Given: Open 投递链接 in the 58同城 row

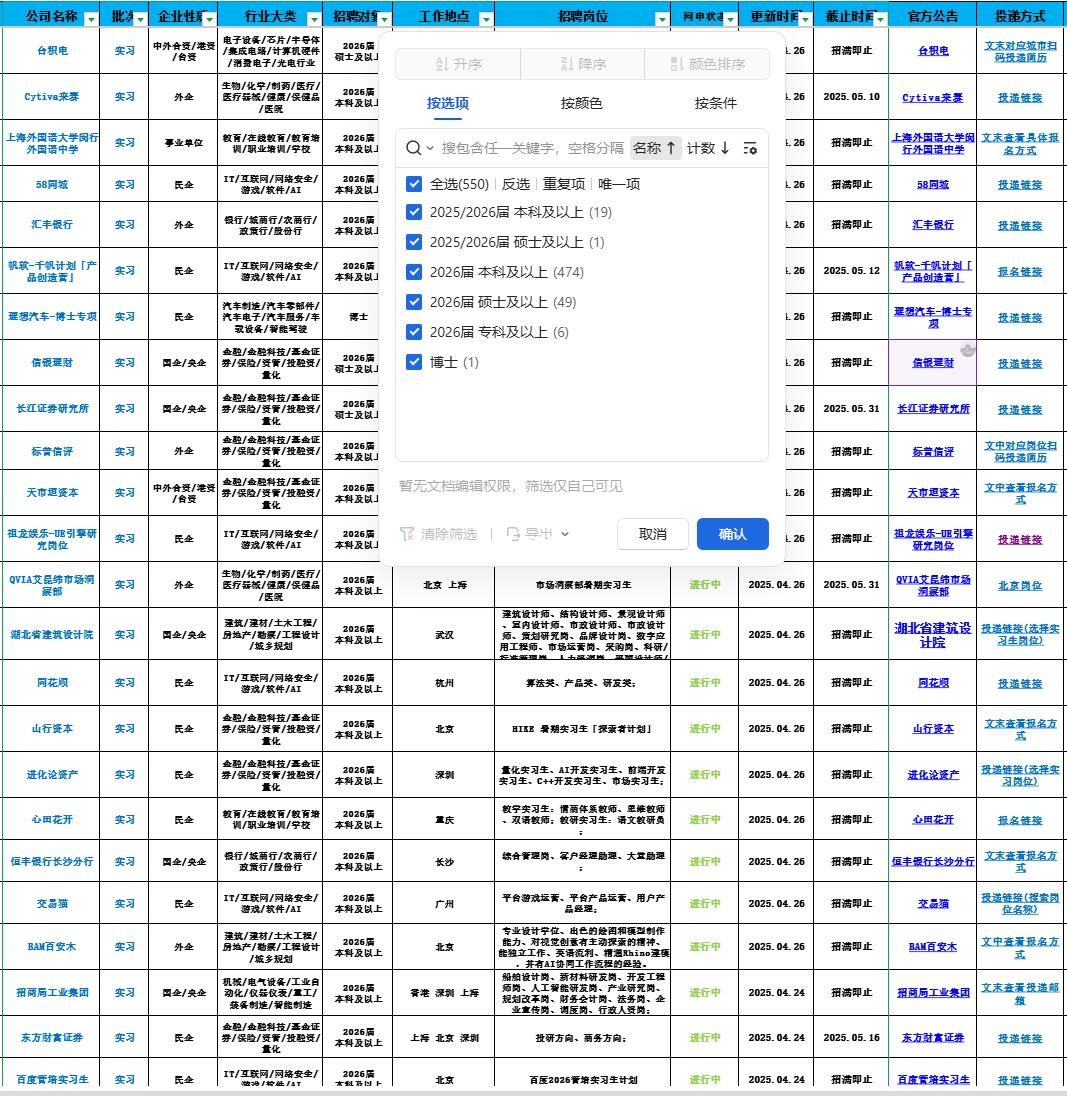Looking at the screenshot, I should click(1019, 185).
